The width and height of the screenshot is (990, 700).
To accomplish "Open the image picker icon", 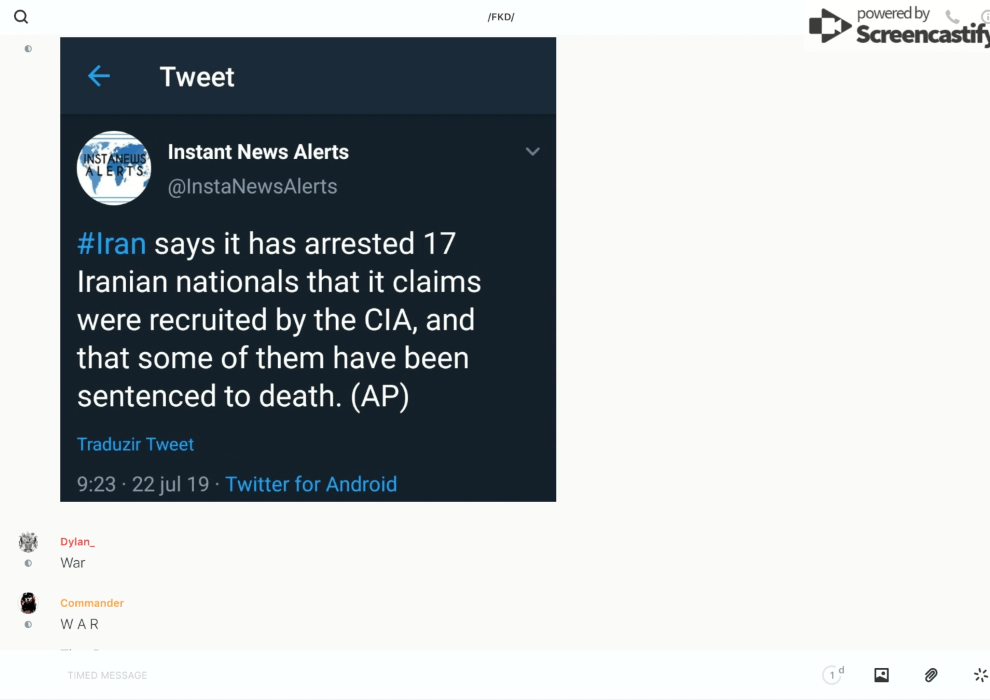I will click(x=881, y=675).
